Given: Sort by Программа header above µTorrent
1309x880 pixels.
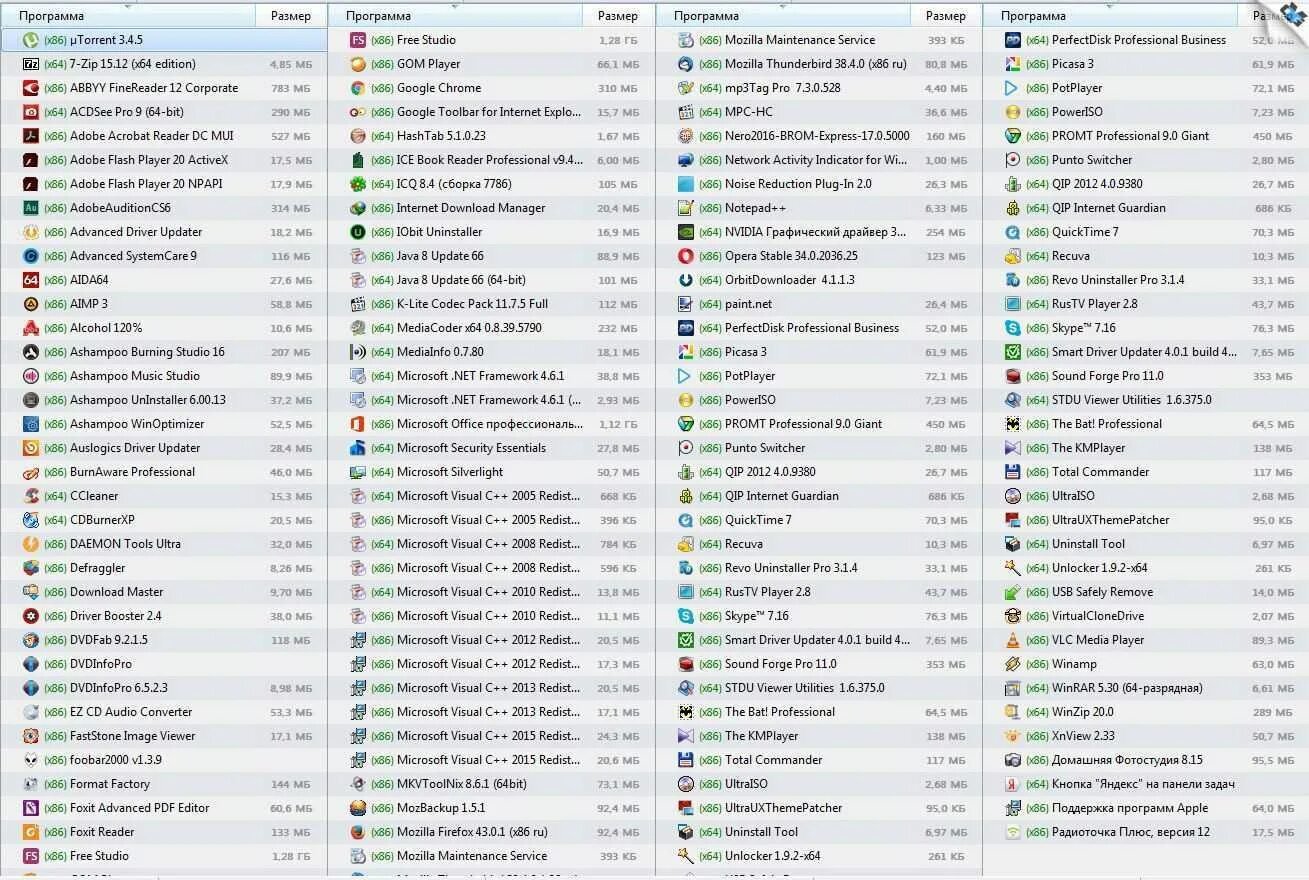Looking at the screenshot, I should (128, 16).
